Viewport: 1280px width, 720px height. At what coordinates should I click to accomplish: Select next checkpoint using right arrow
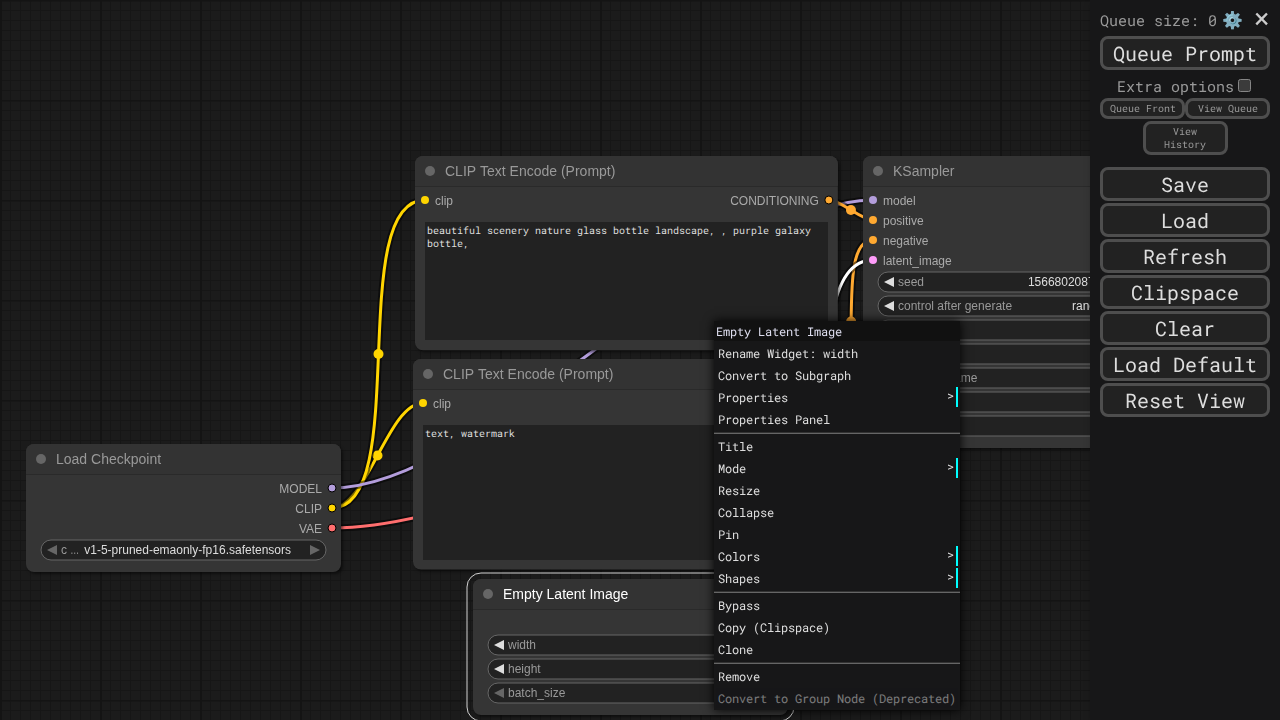pos(314,550)
